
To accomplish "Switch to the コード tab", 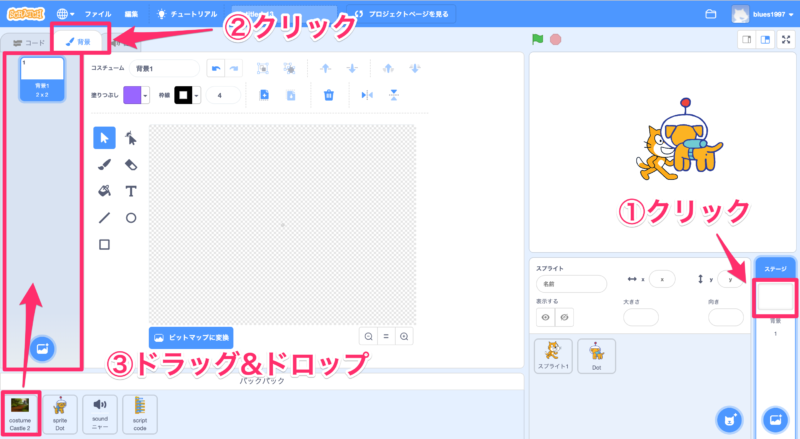I will click(x=30, y=43).
